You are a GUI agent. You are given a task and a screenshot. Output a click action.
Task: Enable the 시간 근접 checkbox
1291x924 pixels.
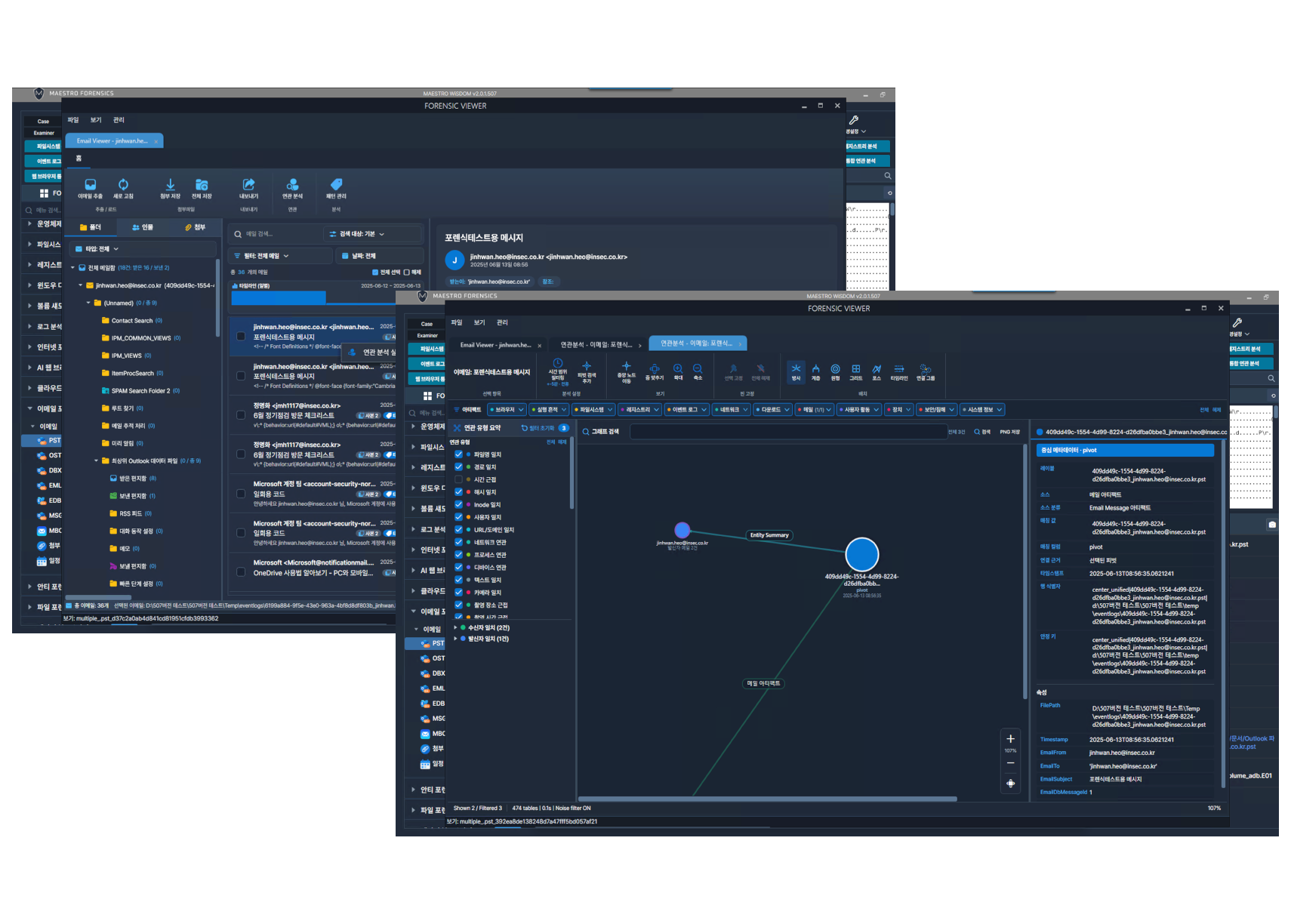coord(458,479)
